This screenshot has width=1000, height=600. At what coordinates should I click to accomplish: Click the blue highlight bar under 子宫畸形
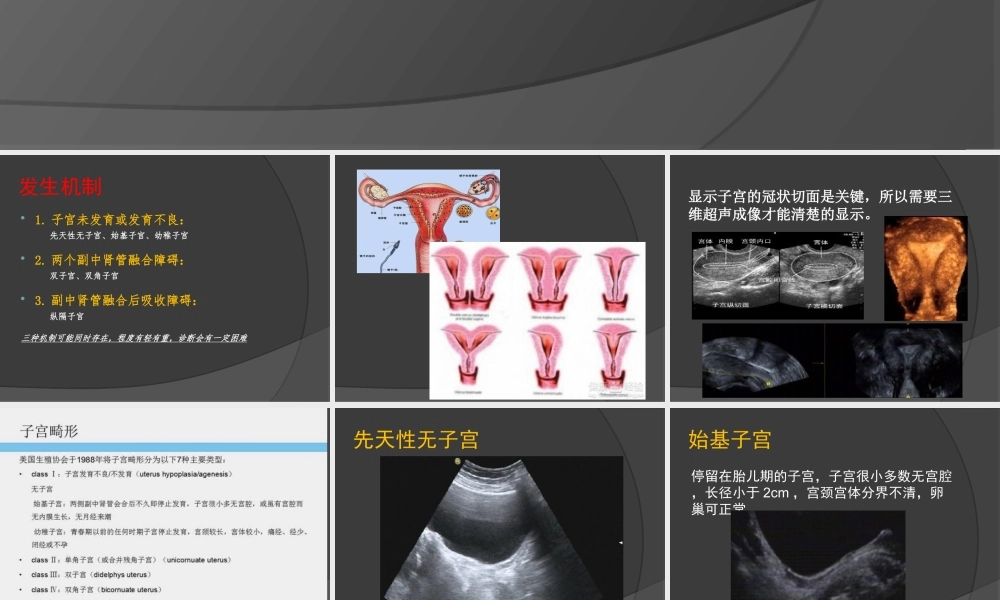[165, 447]
